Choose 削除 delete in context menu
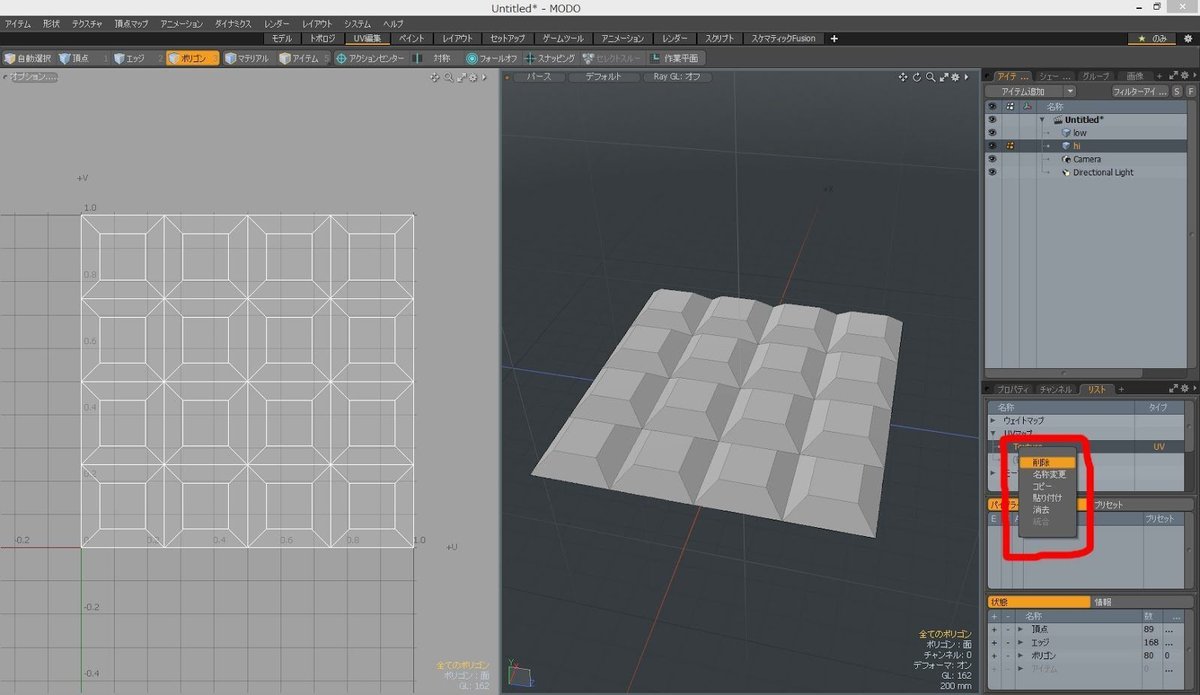 tap(1047, 462)
